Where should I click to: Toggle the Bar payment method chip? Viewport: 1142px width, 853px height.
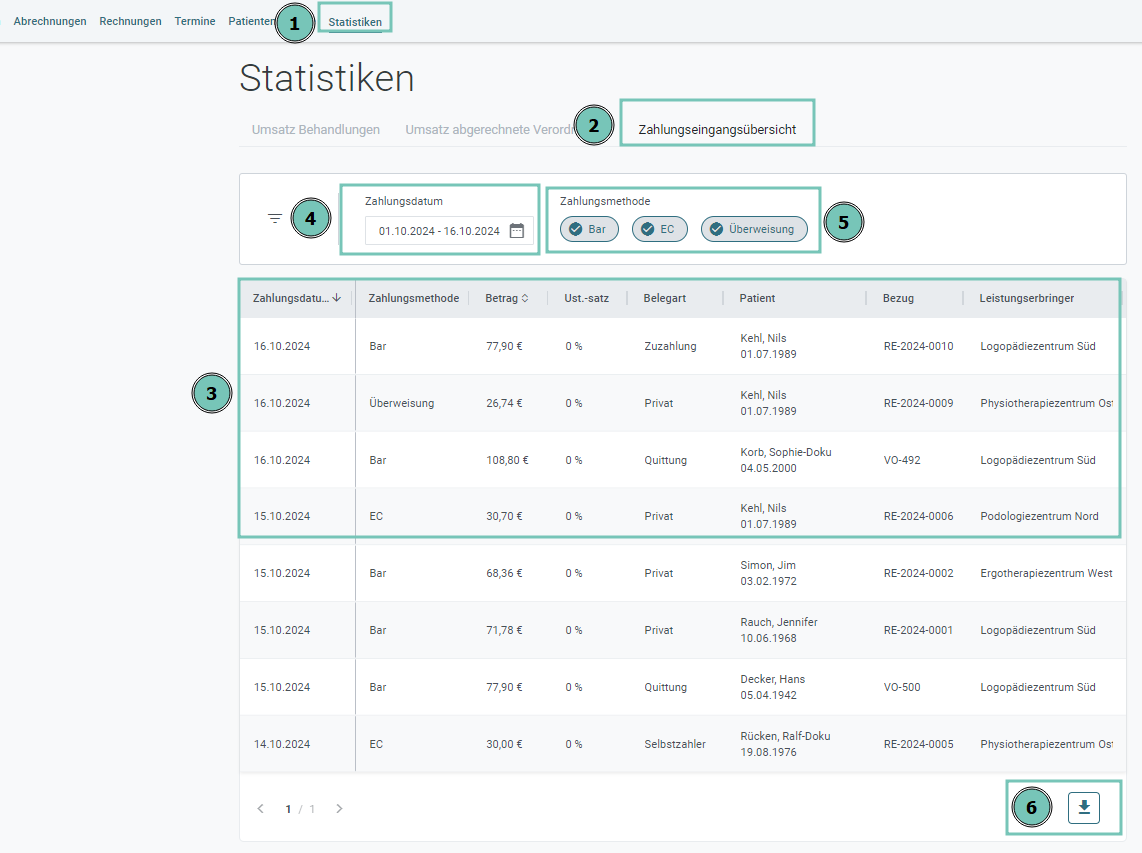point(589,229)
